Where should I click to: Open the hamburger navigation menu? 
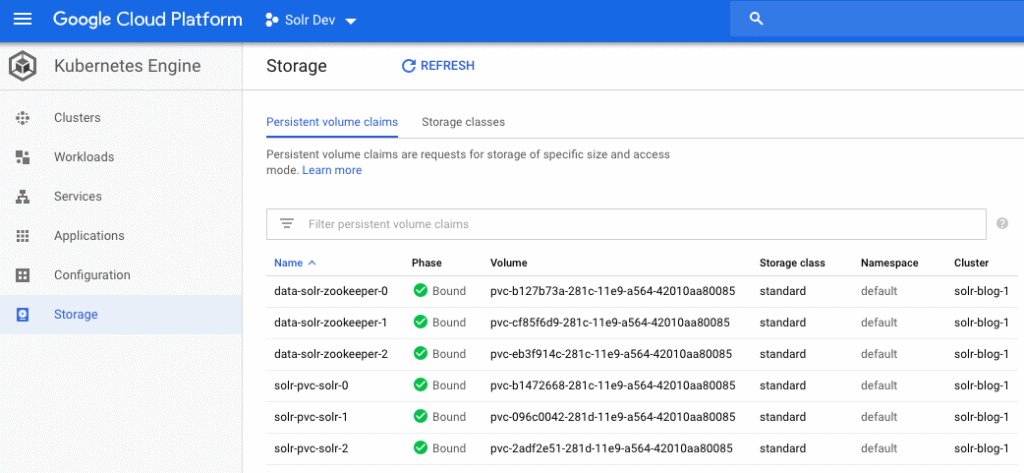[x=23, y=19]
